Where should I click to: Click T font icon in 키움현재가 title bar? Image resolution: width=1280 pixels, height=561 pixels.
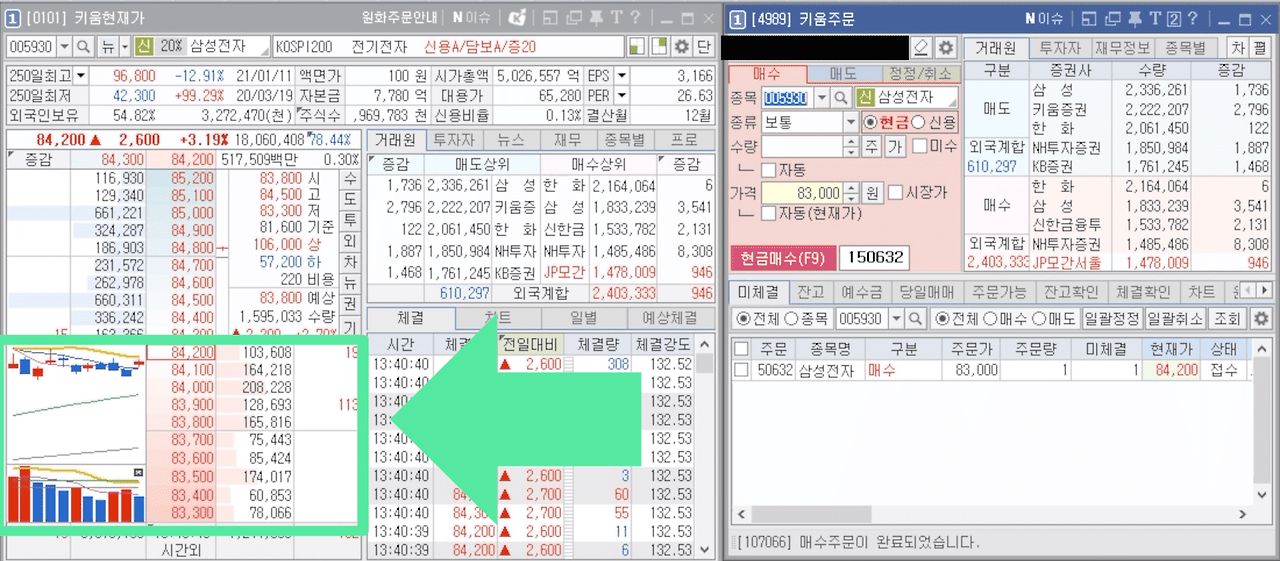[x=616, y=18]
